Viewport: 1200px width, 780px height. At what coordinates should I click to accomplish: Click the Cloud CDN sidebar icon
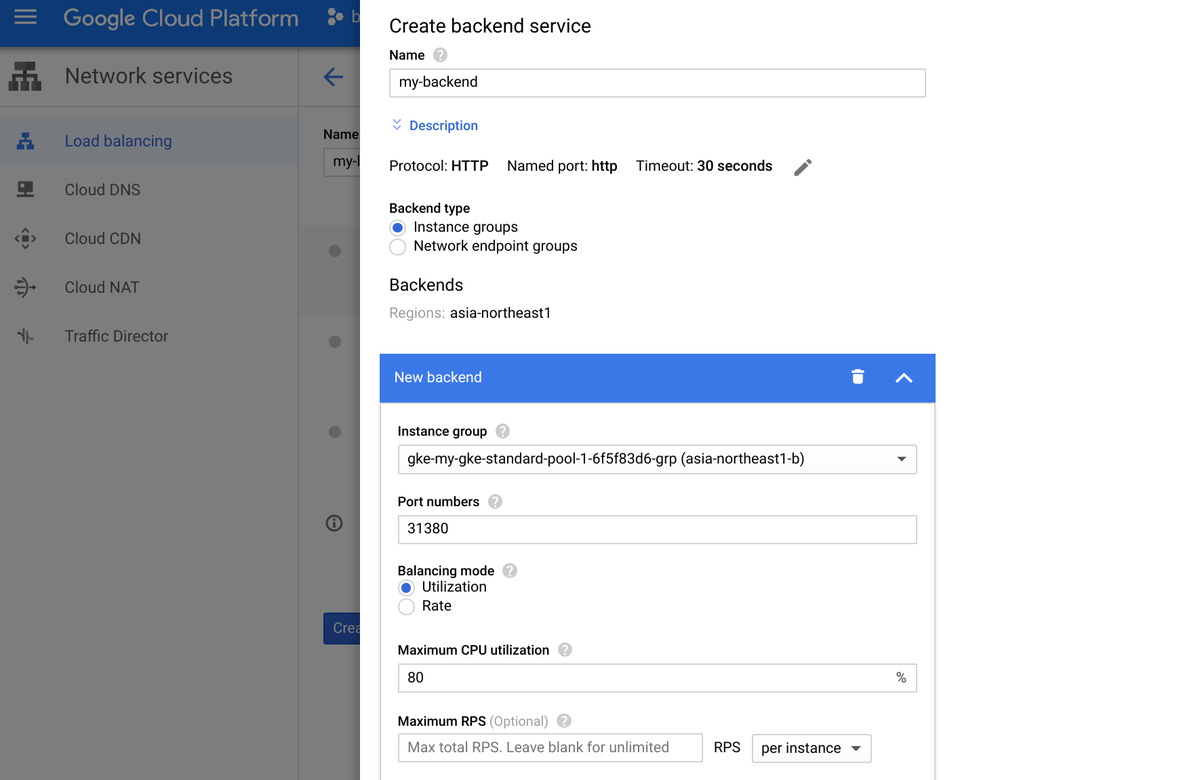tap(26, 238)
